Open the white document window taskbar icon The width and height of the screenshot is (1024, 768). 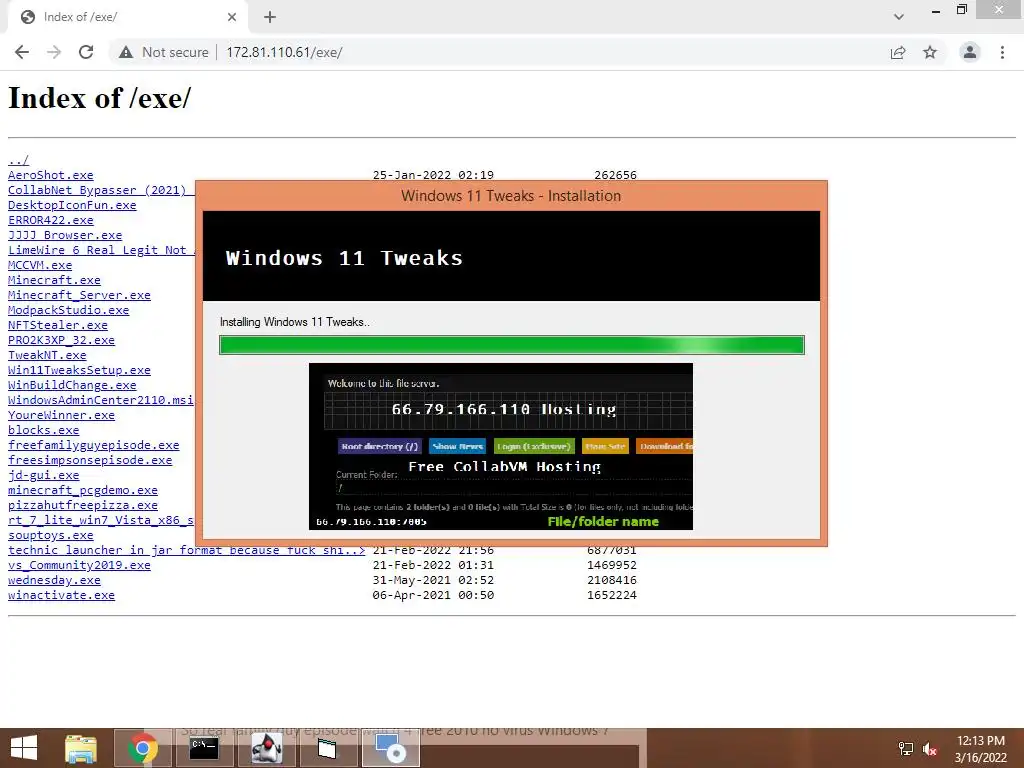[x=327, y=748]
